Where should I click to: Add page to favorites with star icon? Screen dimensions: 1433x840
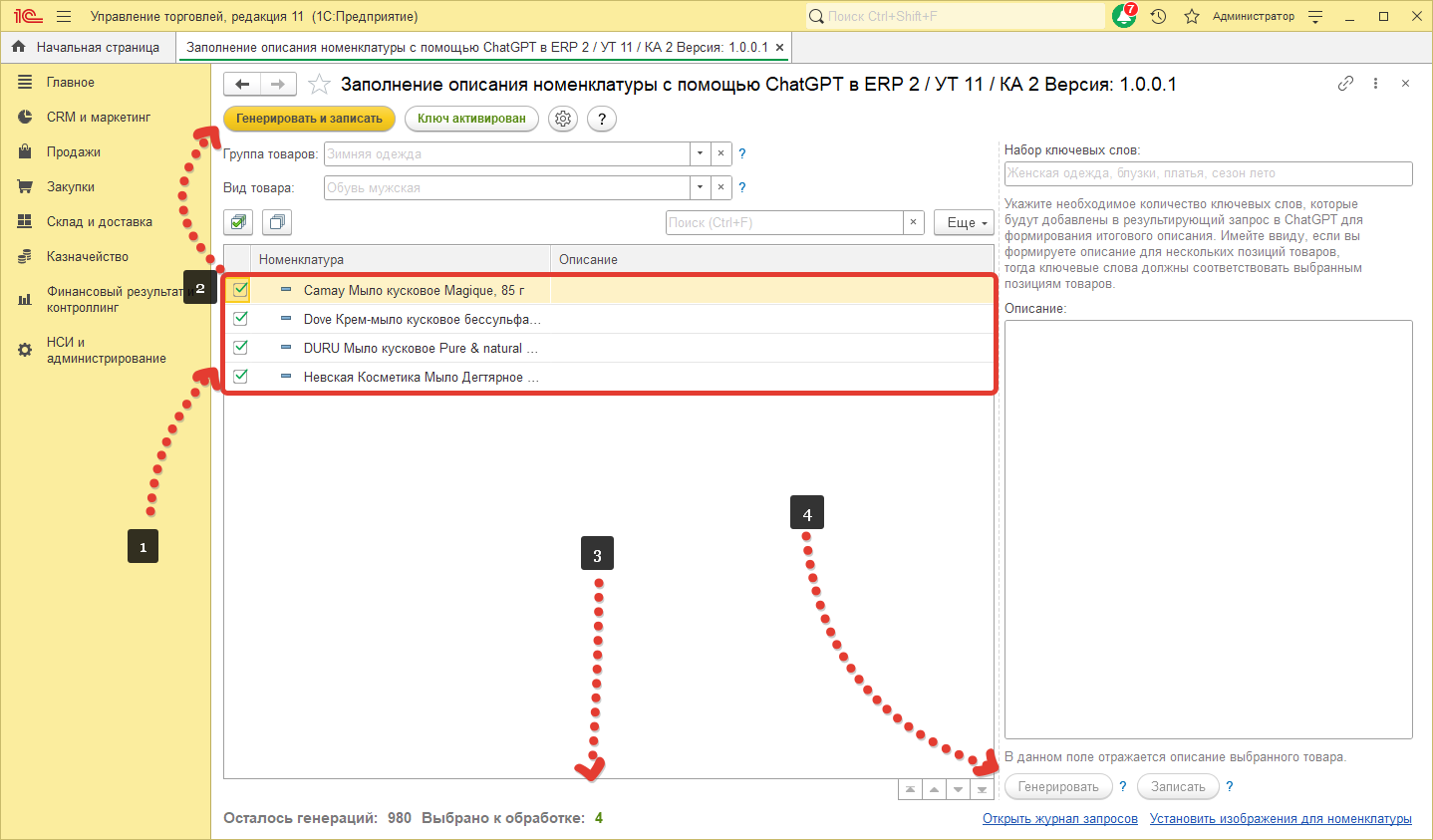(x=319, y=85)
